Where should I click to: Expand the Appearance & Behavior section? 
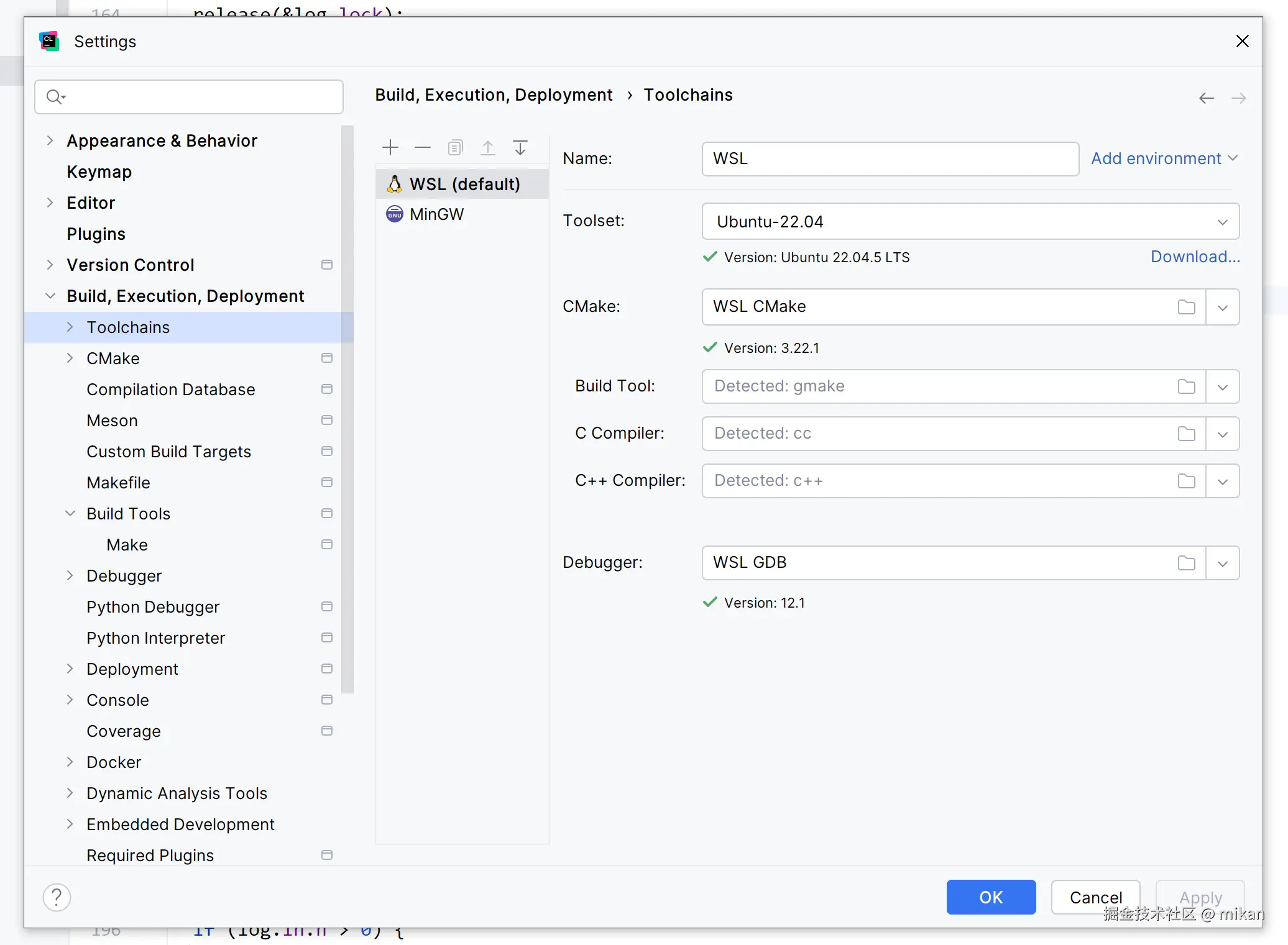point(50,141)
